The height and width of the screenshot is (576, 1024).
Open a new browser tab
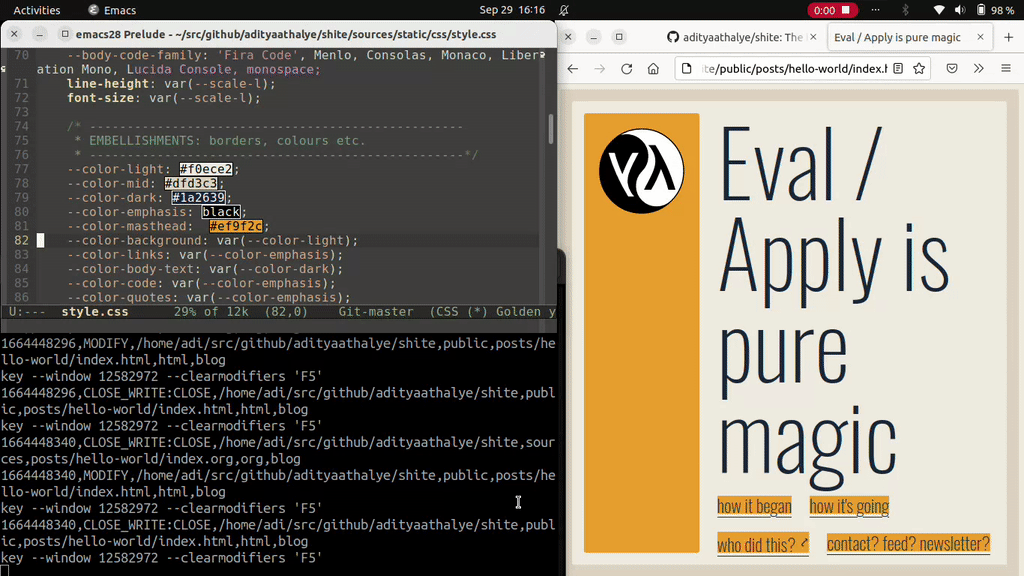coord(1008,37)
